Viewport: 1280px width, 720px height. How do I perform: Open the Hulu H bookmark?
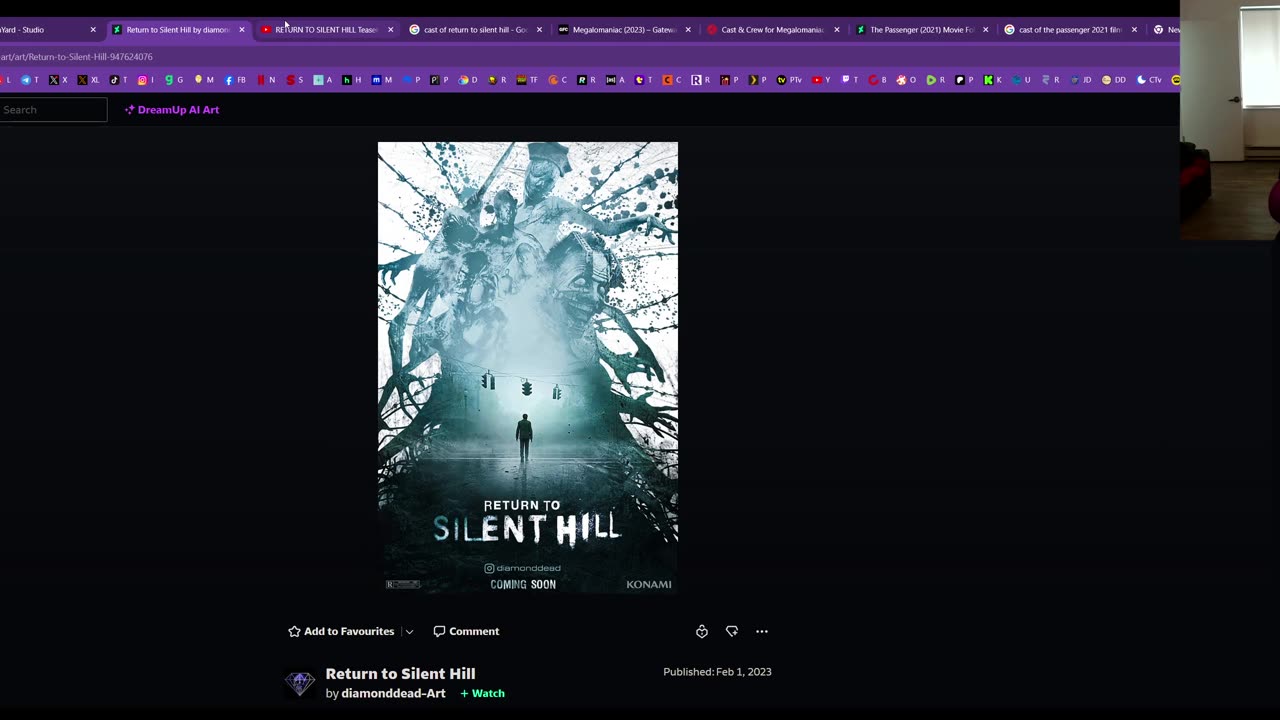pyautogui.click(x=352, y=80)
